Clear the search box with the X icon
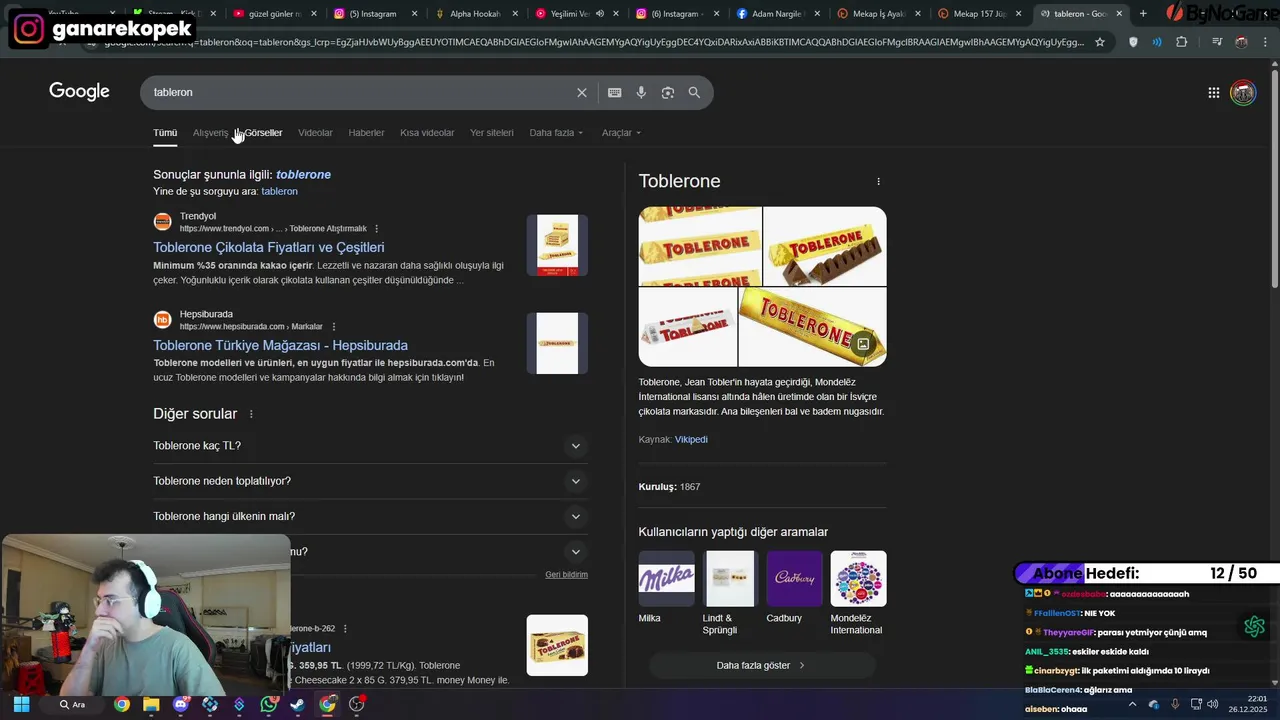 coord(582,92)
